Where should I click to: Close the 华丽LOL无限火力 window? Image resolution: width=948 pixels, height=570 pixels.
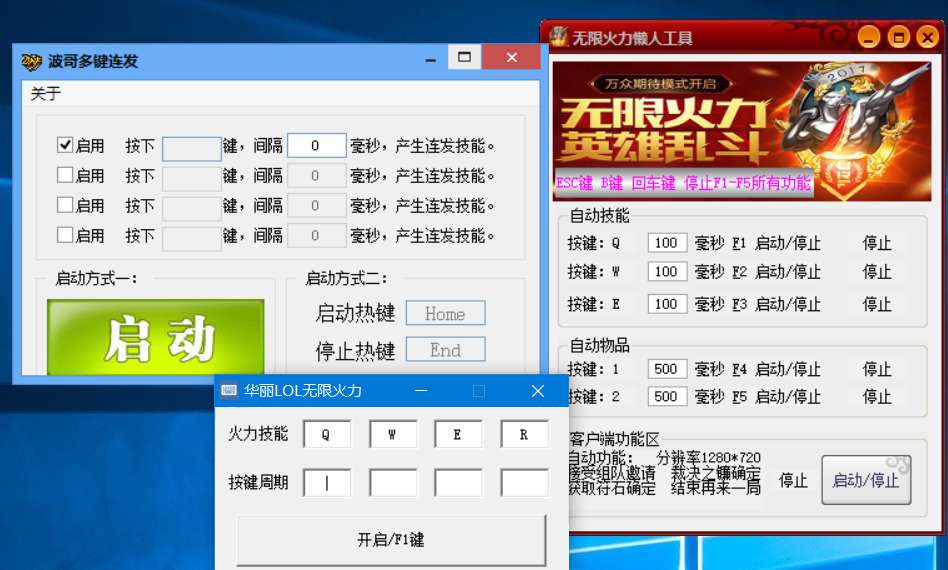(x=537, y=391)
